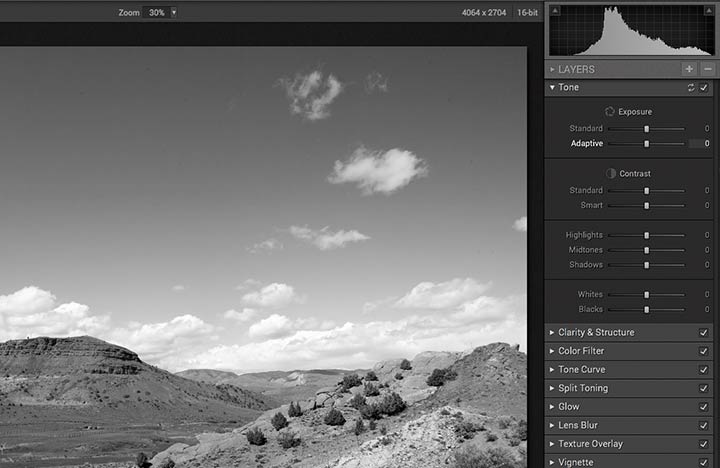Uncheck the Lens Blur checkbox
The width and height of the screenshot is (720, 468).
703,425
